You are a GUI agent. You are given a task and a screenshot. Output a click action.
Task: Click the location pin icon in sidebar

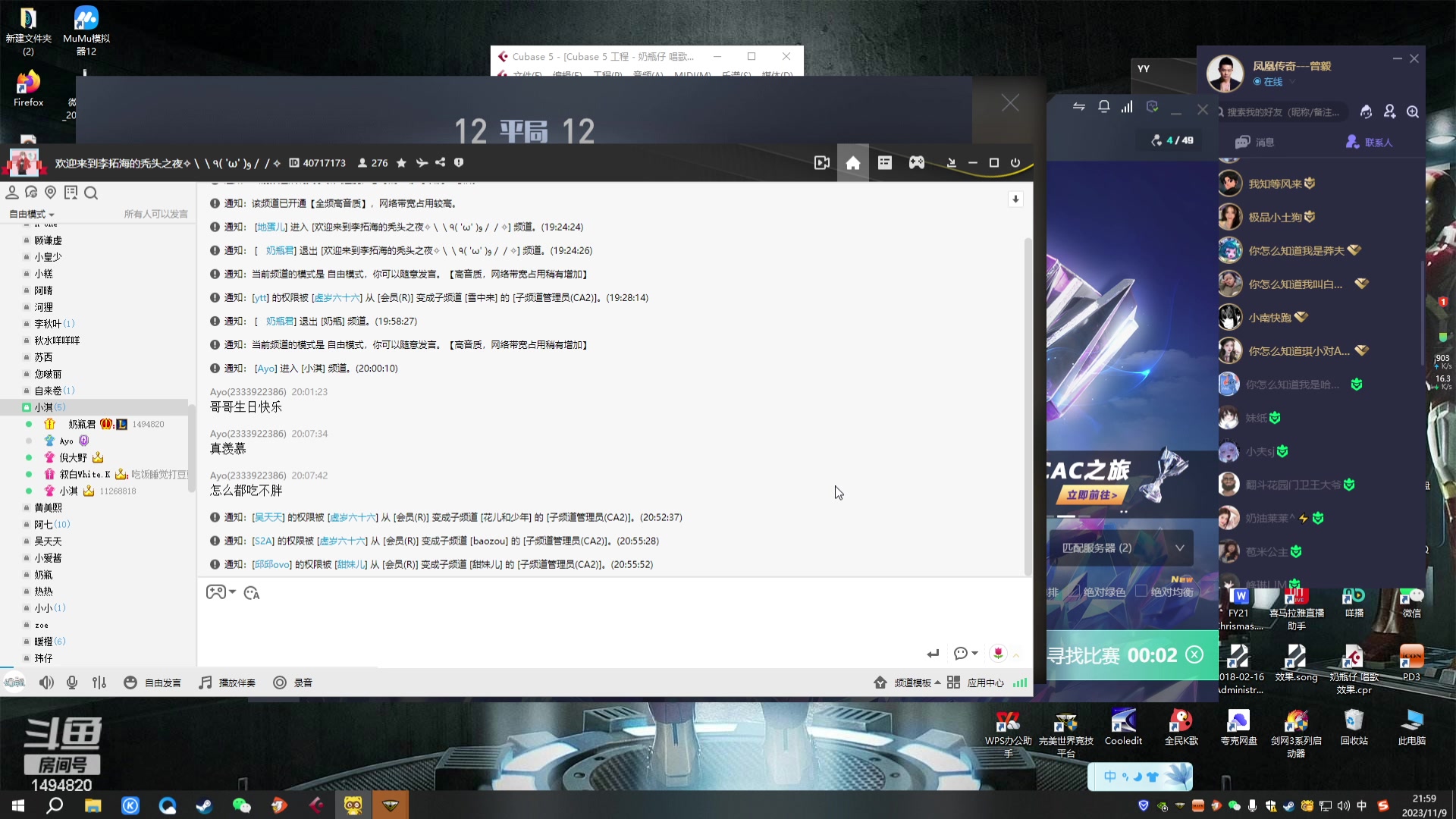pos(51,193)
